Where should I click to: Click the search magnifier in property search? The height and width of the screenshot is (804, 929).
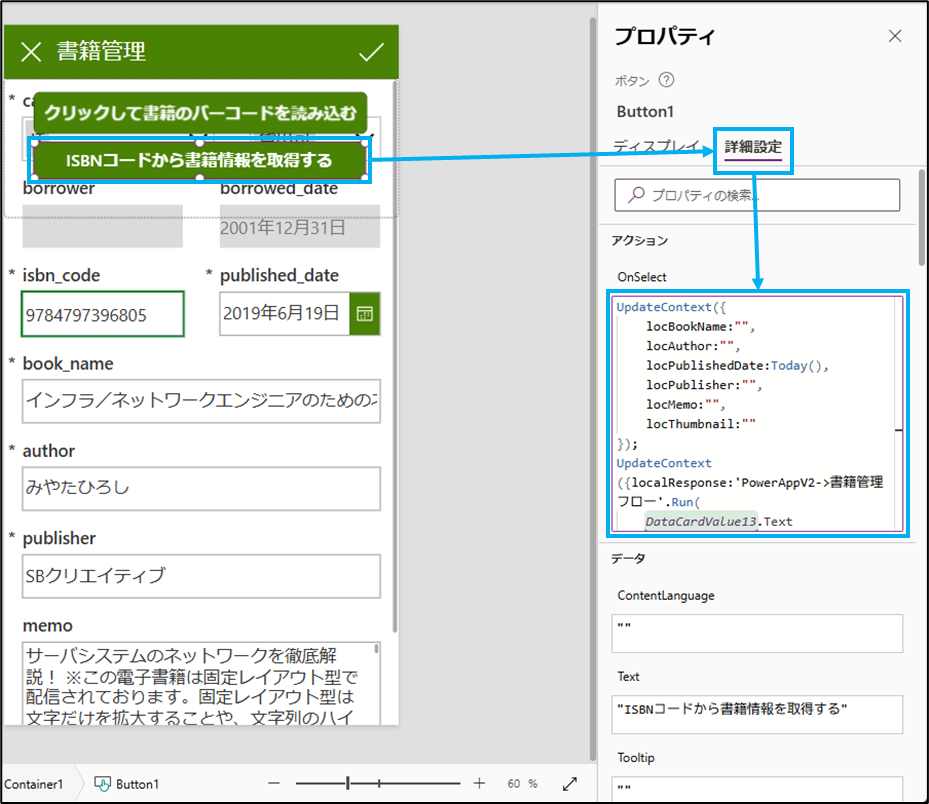636,195
